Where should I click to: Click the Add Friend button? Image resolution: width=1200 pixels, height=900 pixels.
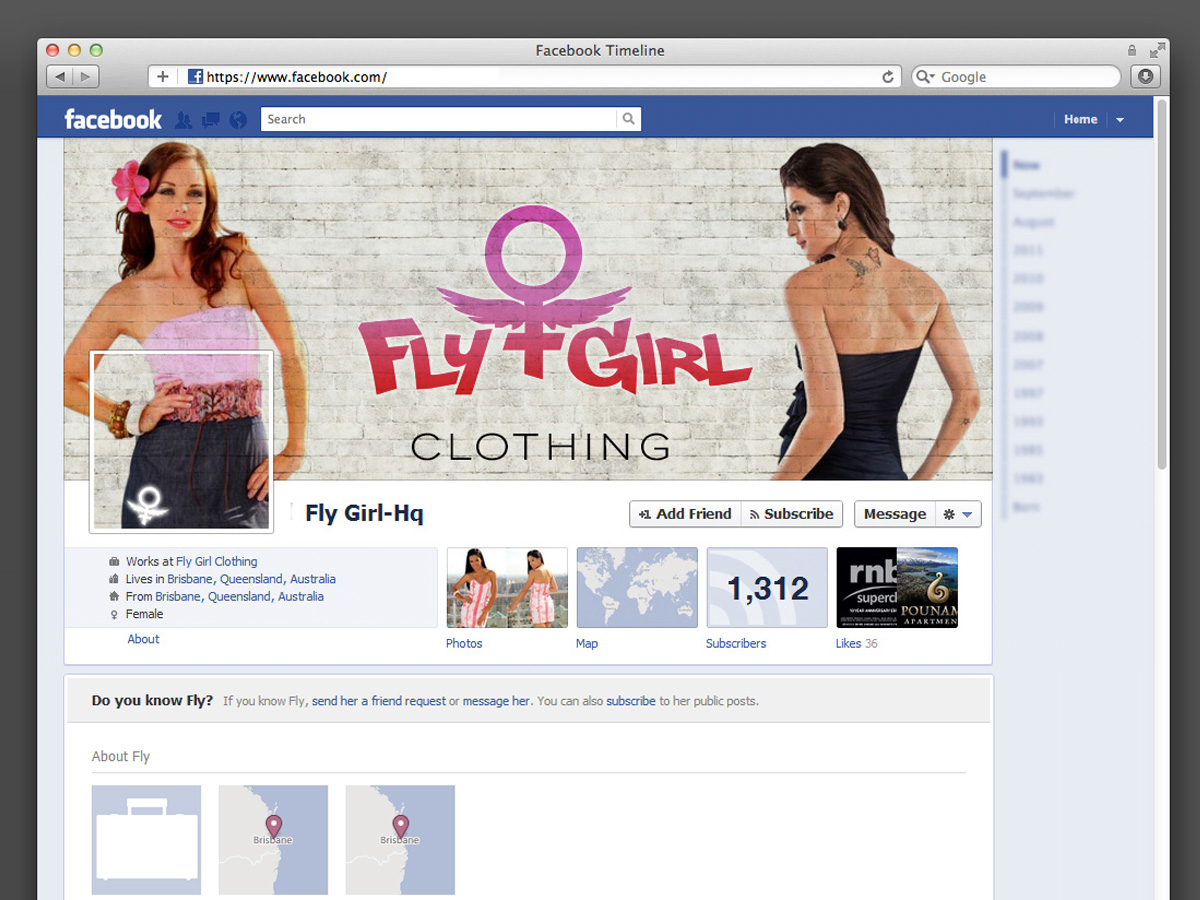(x=685, y=514)
